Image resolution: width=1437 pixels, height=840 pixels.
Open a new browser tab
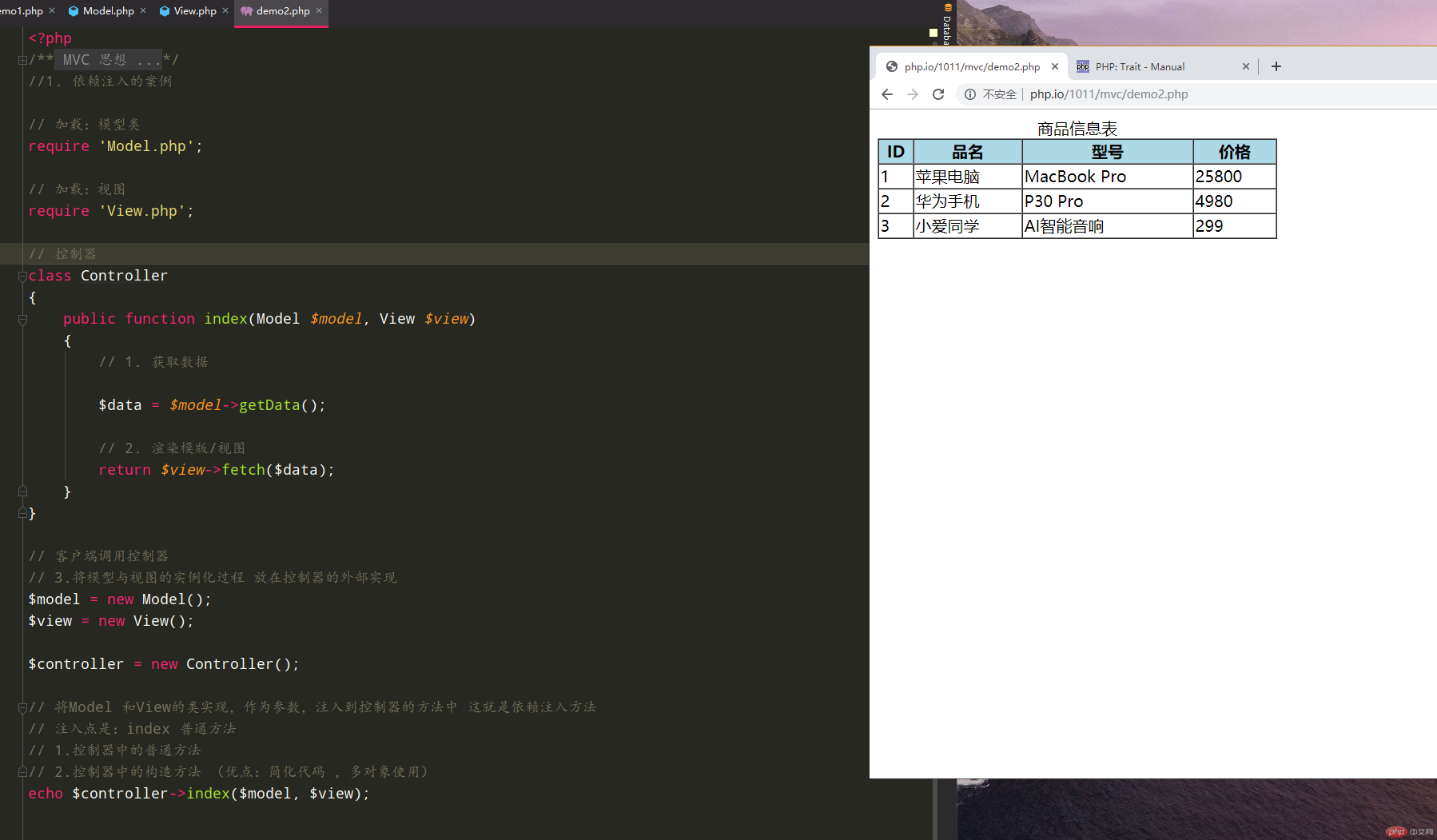click(x=1276, y=67)
